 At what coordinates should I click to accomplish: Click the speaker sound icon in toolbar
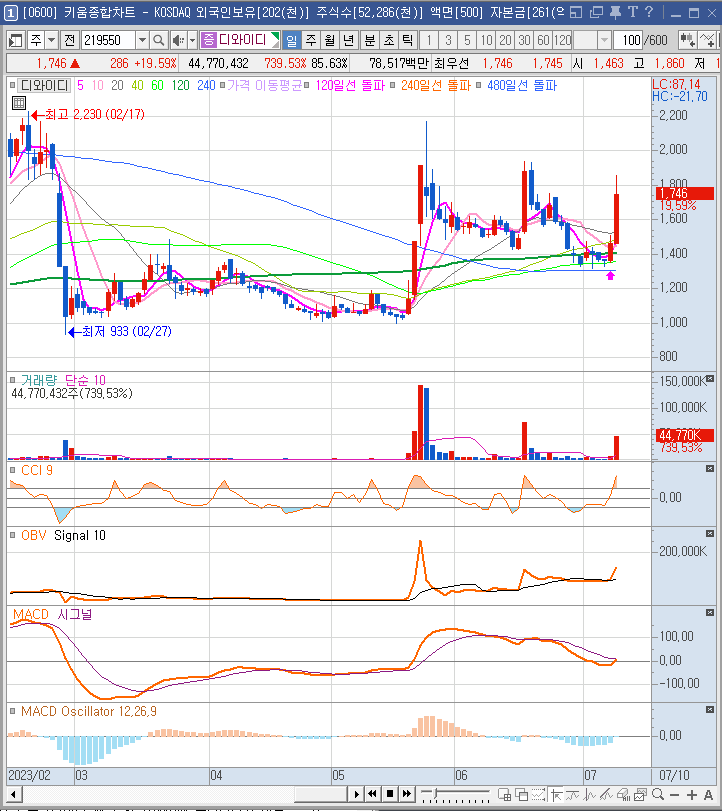[178, 40]
